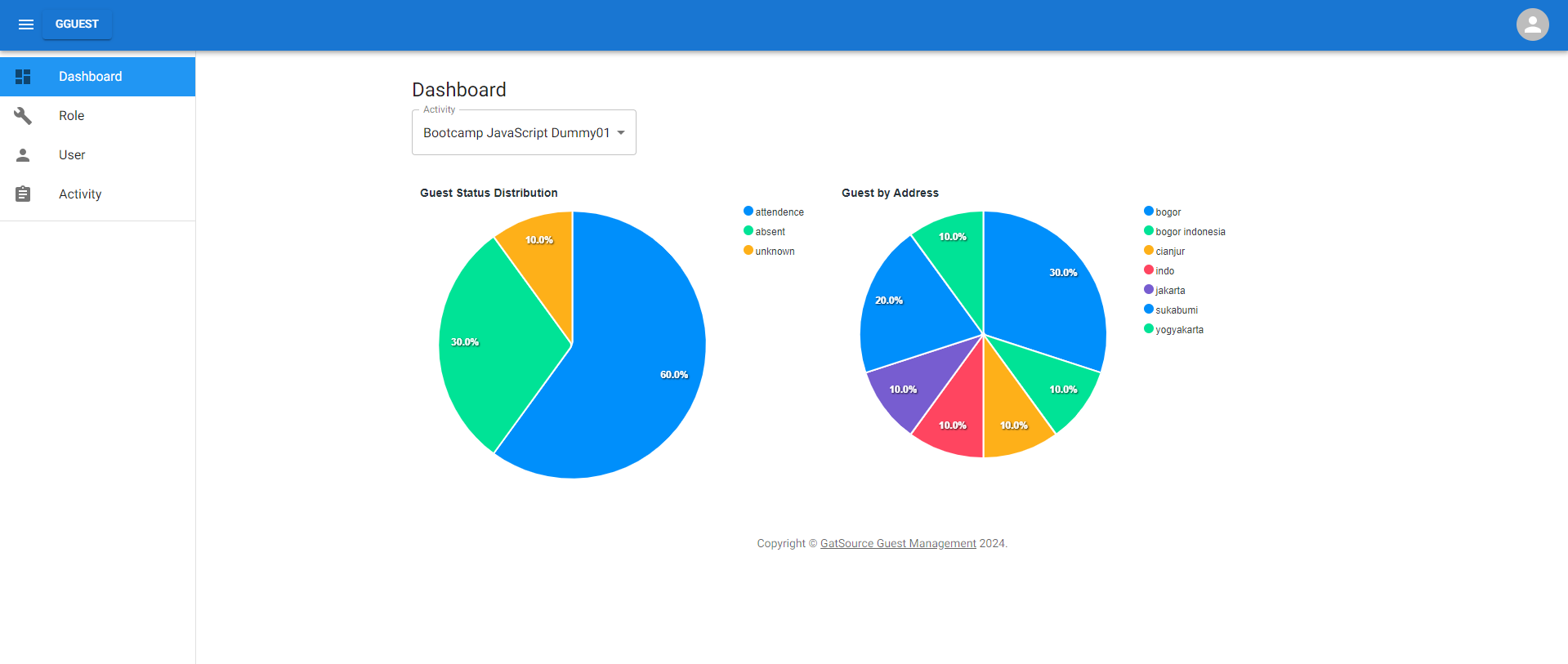Toggle the attendence legend dot
The height and width of the screenshot is (664, 1568).
[748, 212]
